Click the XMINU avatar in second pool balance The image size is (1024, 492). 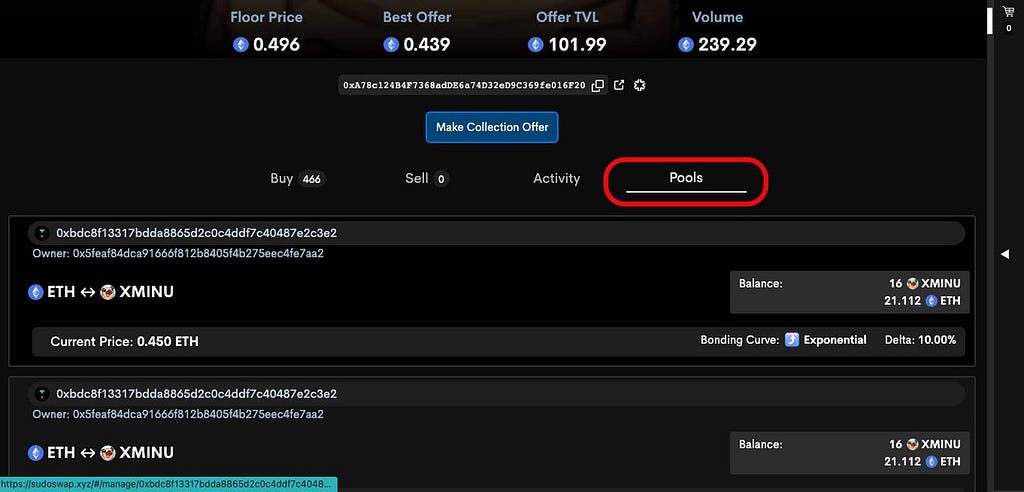coord(912,444)
